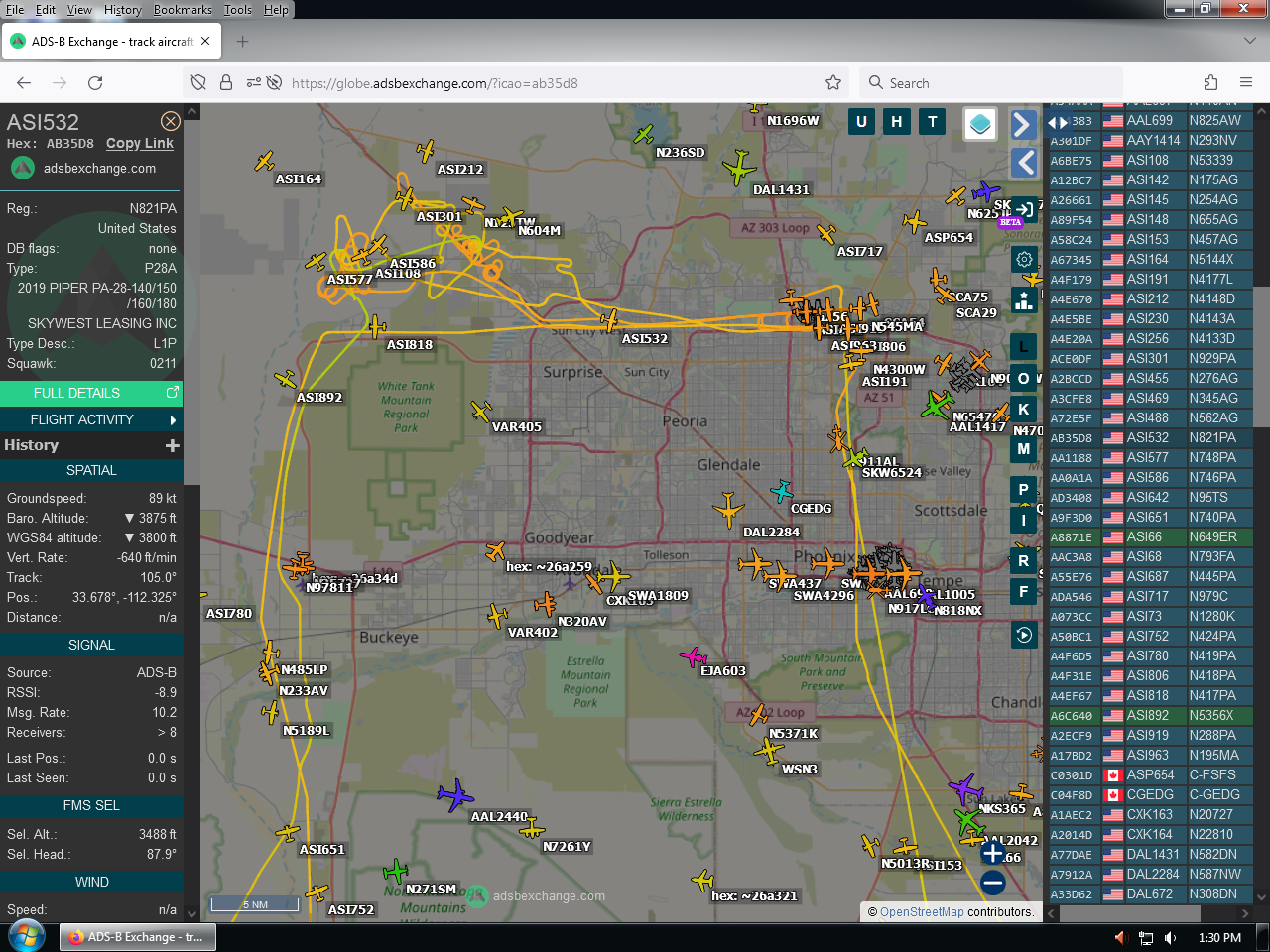Open the Tools menu
Screen dimensions: 1270x952
238,10
